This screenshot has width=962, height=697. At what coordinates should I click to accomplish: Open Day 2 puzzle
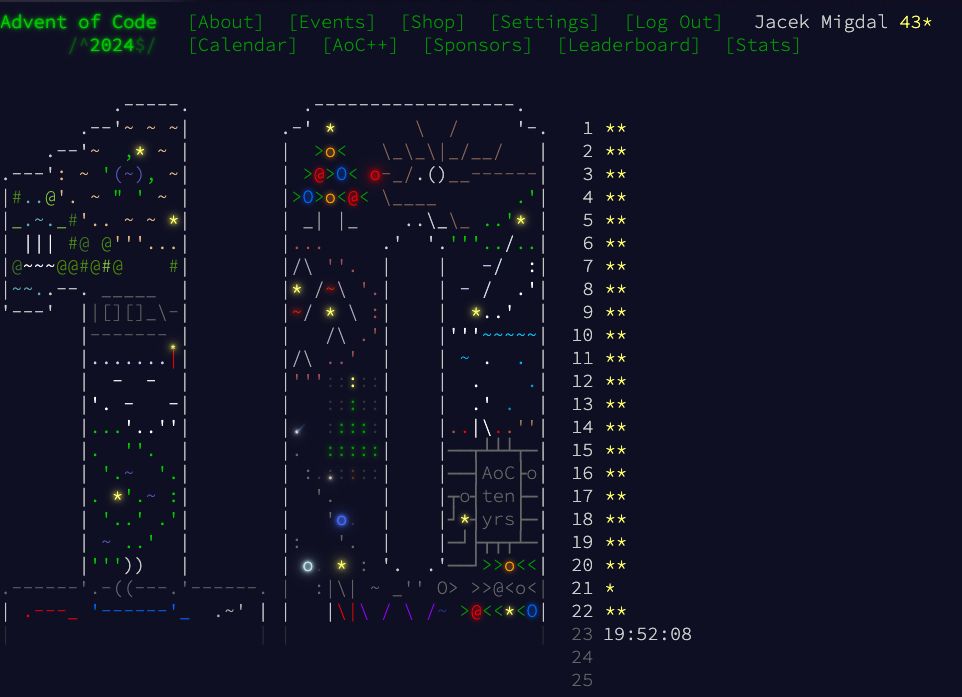[x=604, y=151]
